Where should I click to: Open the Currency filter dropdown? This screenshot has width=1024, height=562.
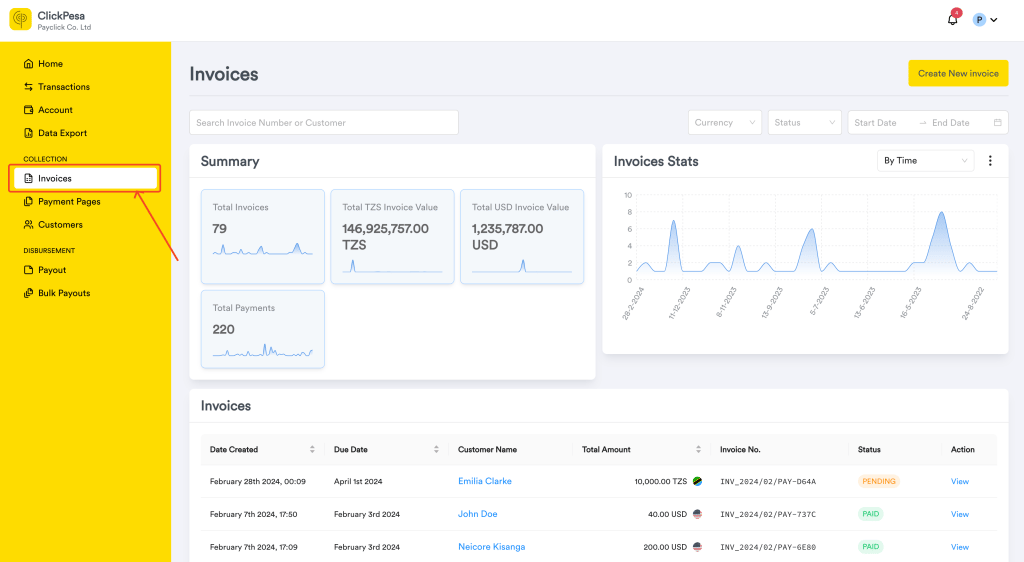click(x=725, y=123)
